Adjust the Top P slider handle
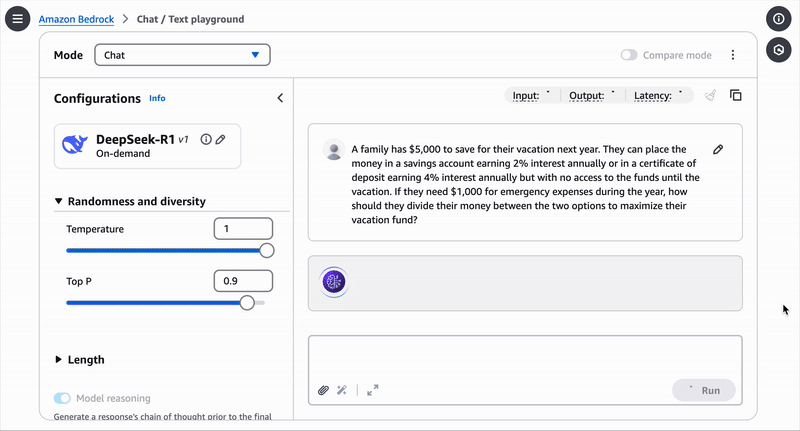This screenshot has height=431, width=800. point(247,302)
